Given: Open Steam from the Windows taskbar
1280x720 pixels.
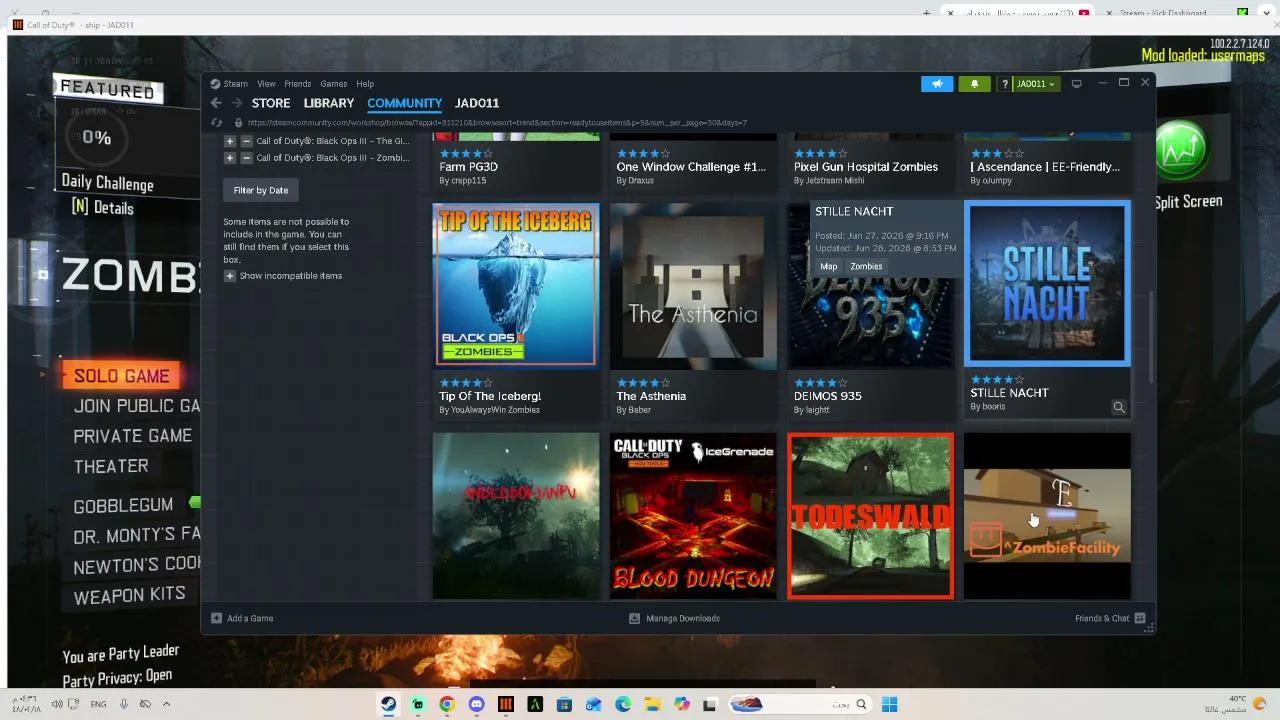Looking at the screenshot, I should point(388,704).
